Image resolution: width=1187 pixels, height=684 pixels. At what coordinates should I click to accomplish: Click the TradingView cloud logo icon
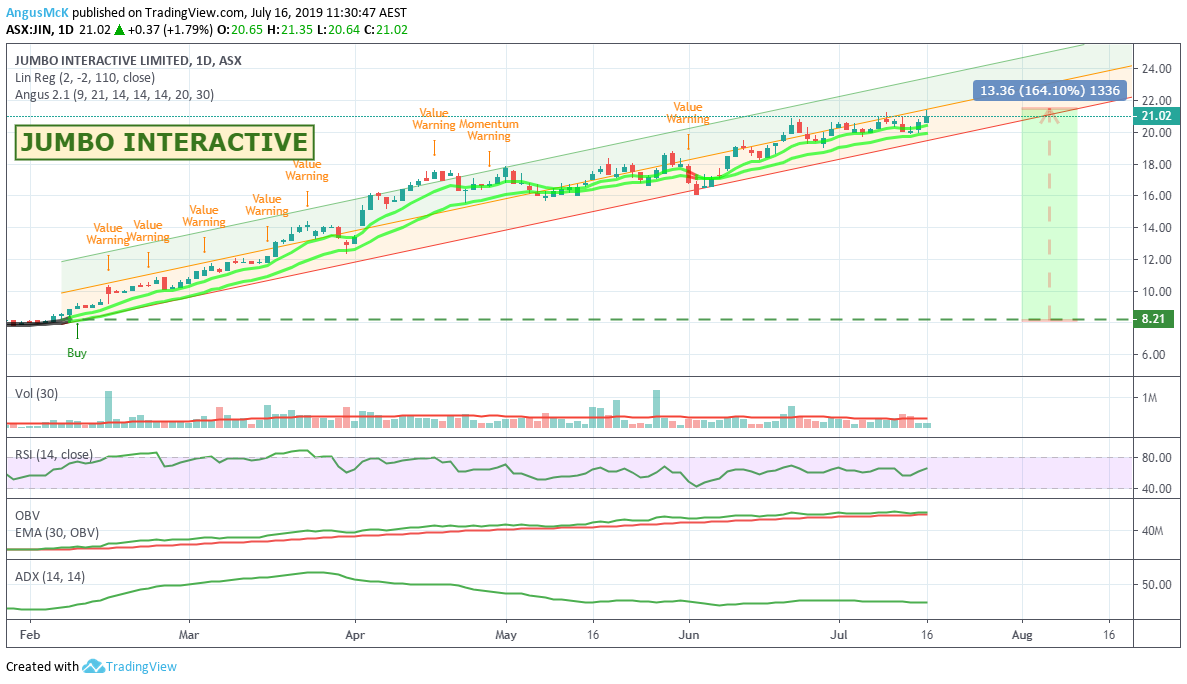pos(92,667)
